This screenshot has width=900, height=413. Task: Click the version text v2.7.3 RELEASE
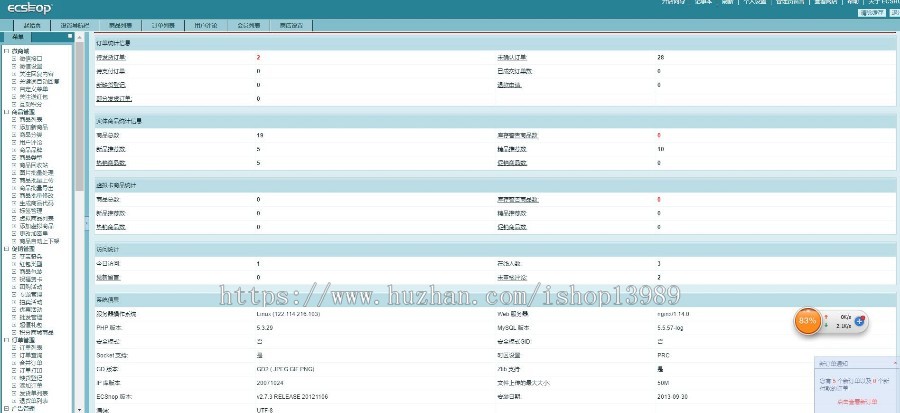(x=292, y=397)
